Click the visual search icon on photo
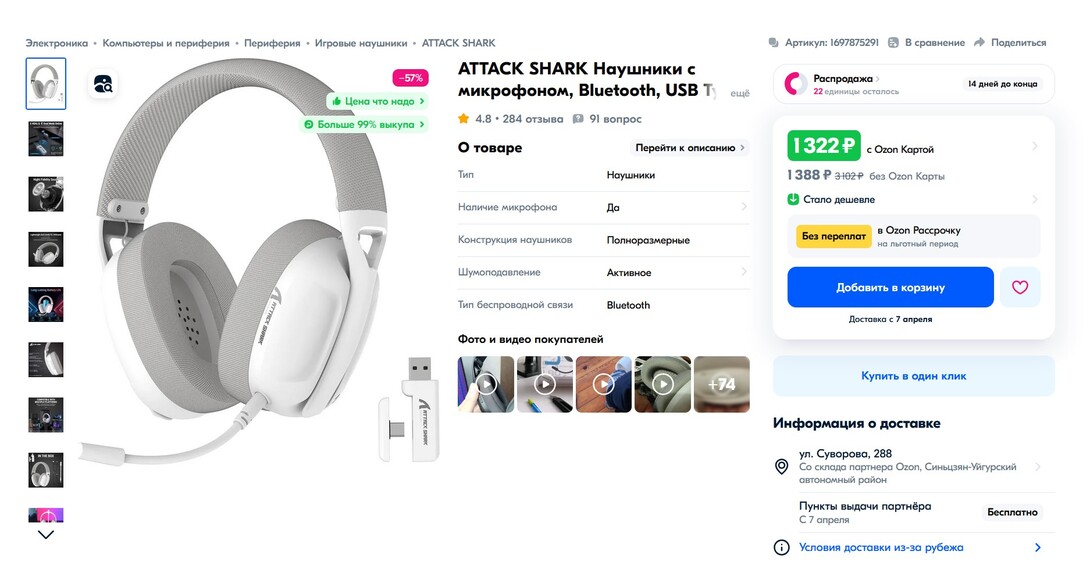This screenshot has width=1090, height=580. [x=103, y=85]
